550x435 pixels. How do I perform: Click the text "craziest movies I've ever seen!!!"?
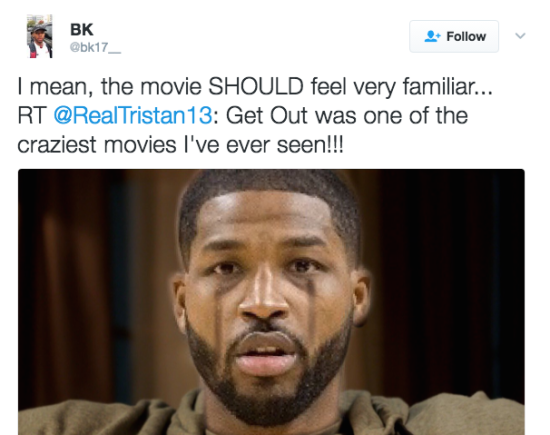pos(180,145)
